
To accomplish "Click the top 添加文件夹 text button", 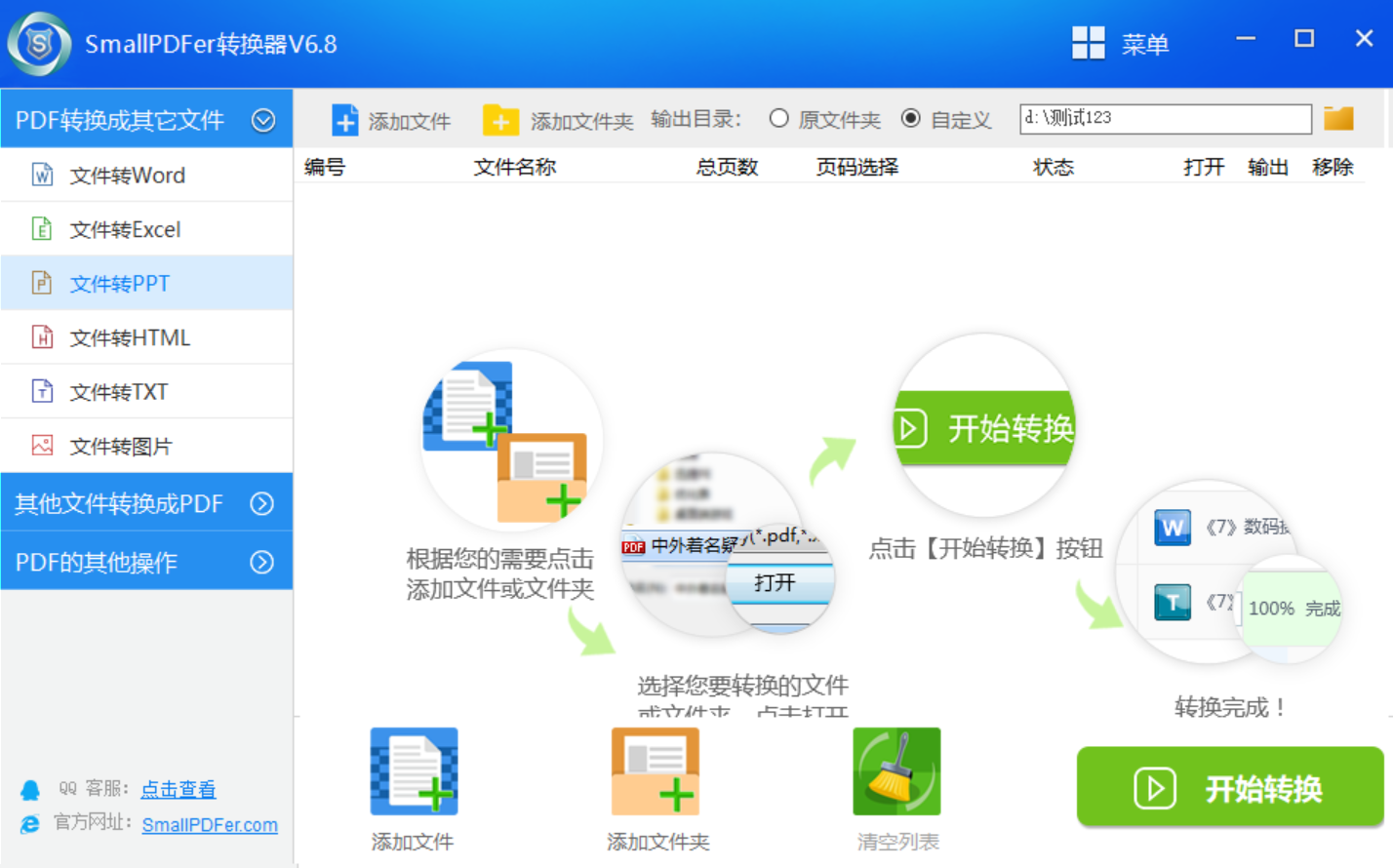I will point(581,121).
